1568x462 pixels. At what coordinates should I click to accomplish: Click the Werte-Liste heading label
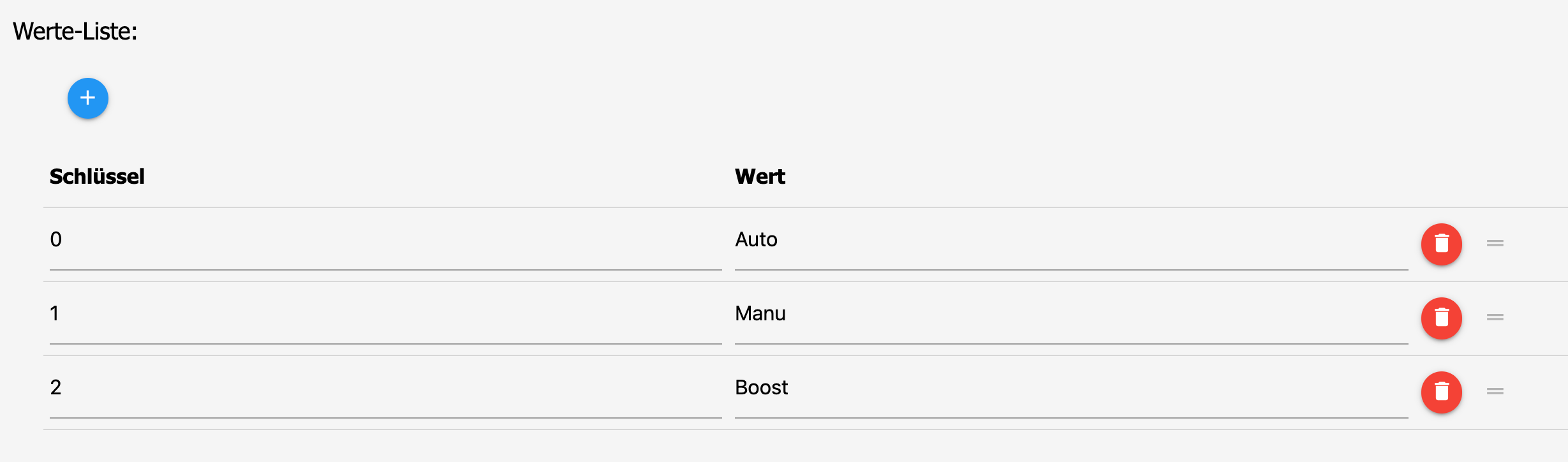(x=75, y=32)
